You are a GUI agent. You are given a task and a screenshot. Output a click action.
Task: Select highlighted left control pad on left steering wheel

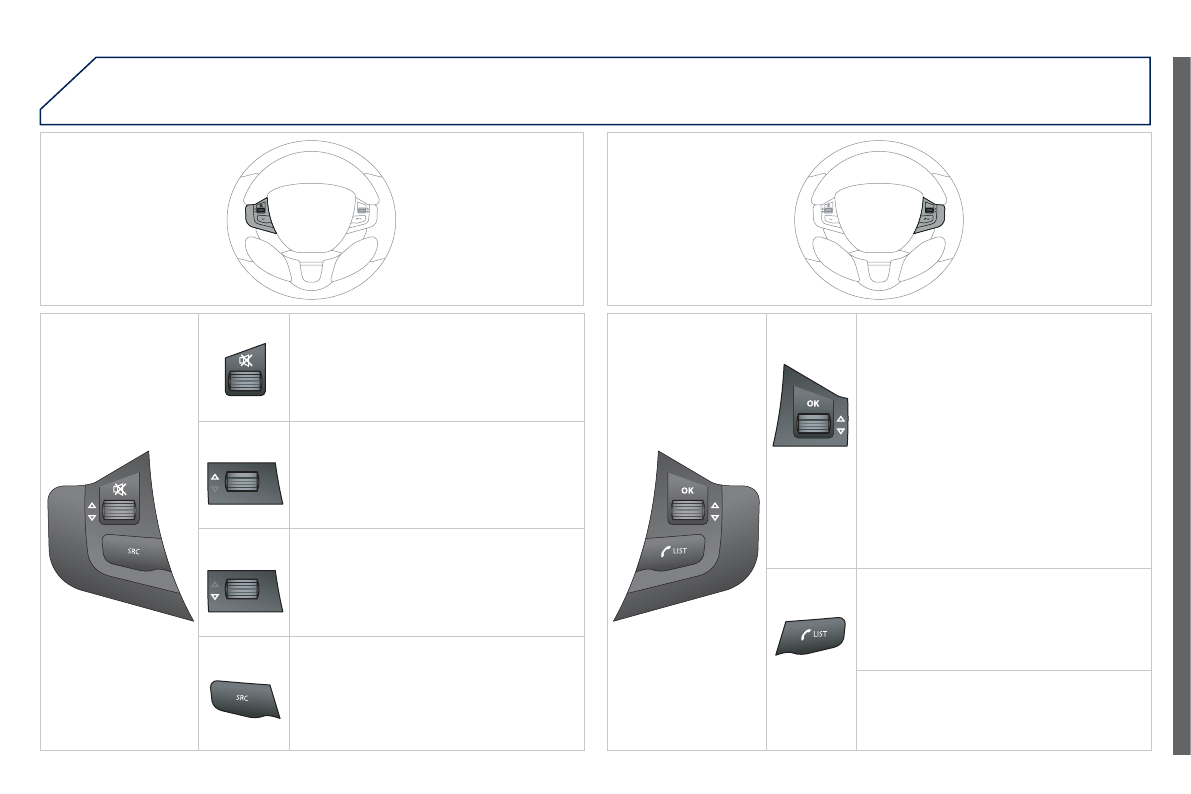point(259,218)
